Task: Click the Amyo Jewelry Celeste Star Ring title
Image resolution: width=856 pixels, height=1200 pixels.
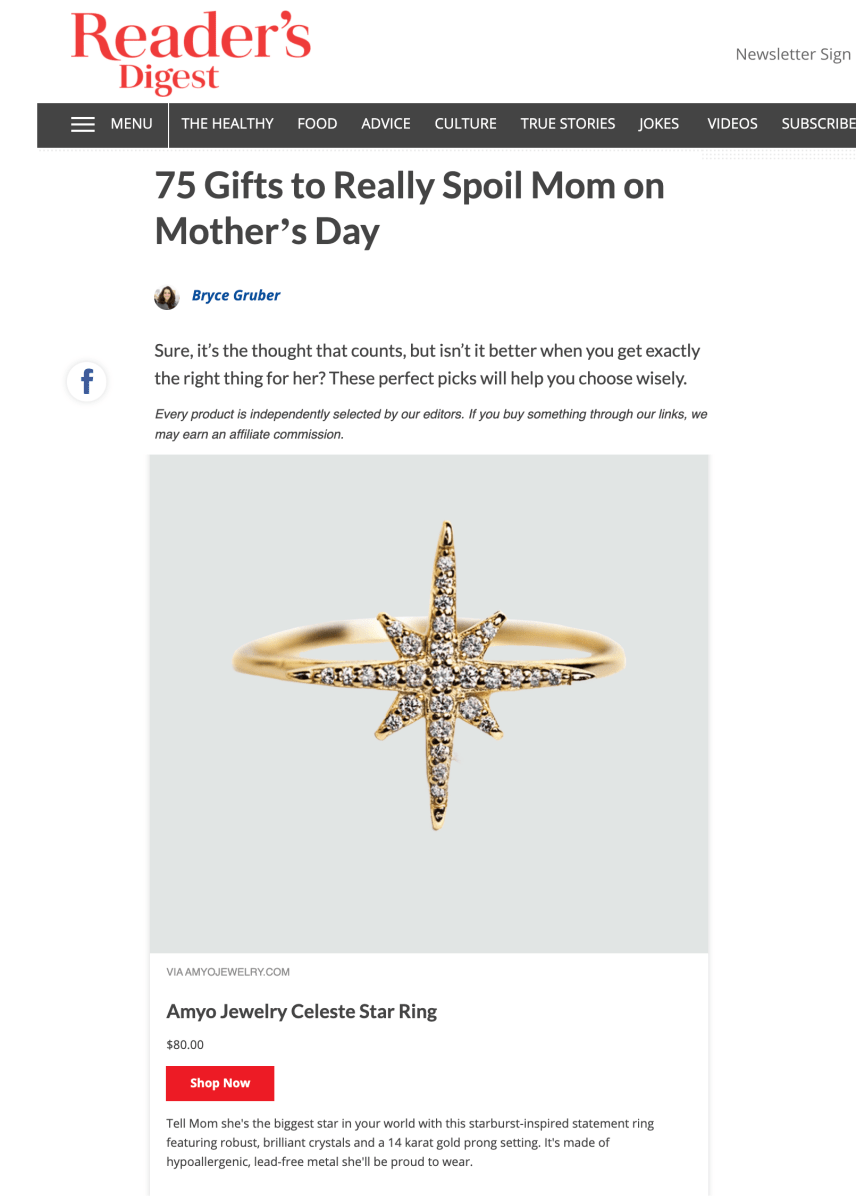Action: (302, 1012)
